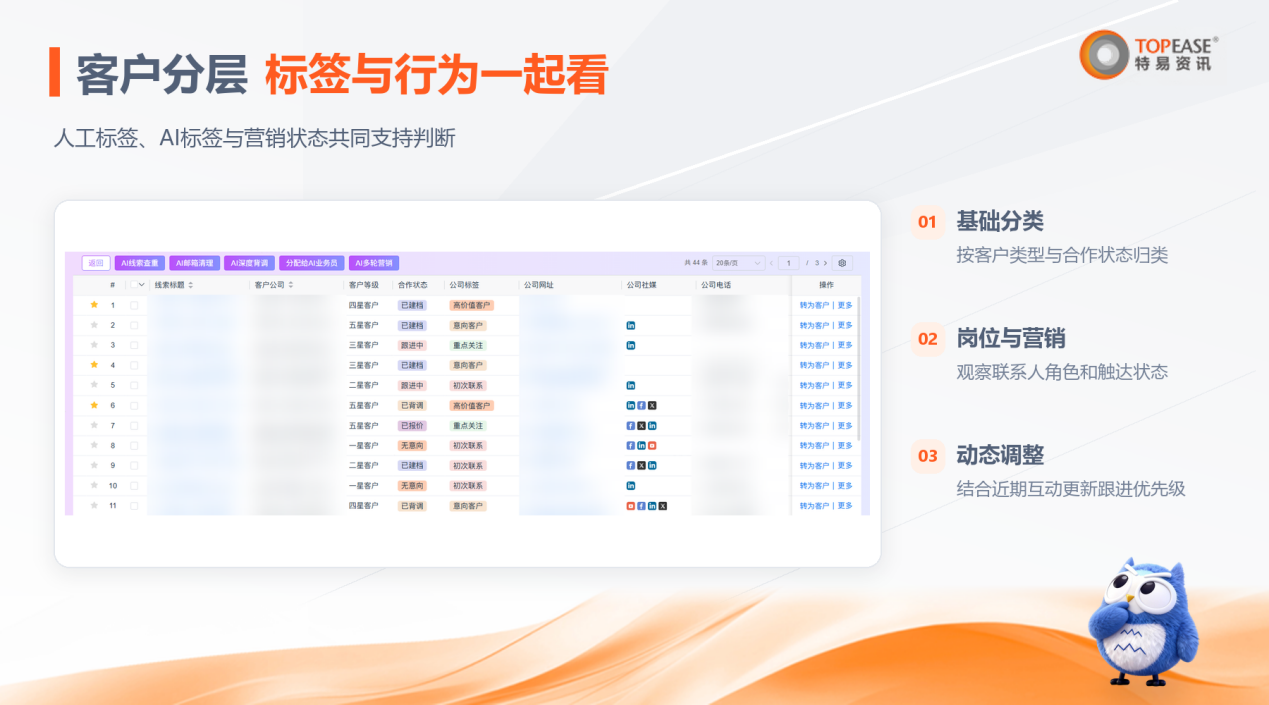Click 分配给AI业务员 button
The width and height of the screenshot is (1269, 705).
point(312,263)
